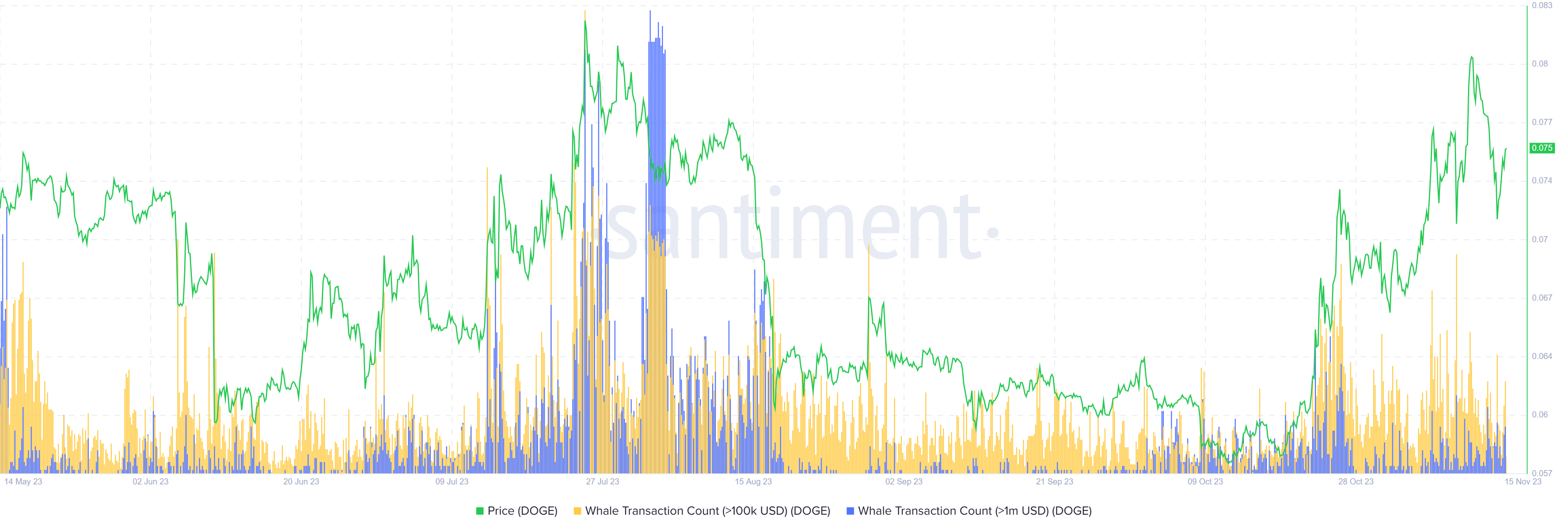Click the 0.064 price axis value
The image size is (1568, 531).
(x=1542, y=356)
